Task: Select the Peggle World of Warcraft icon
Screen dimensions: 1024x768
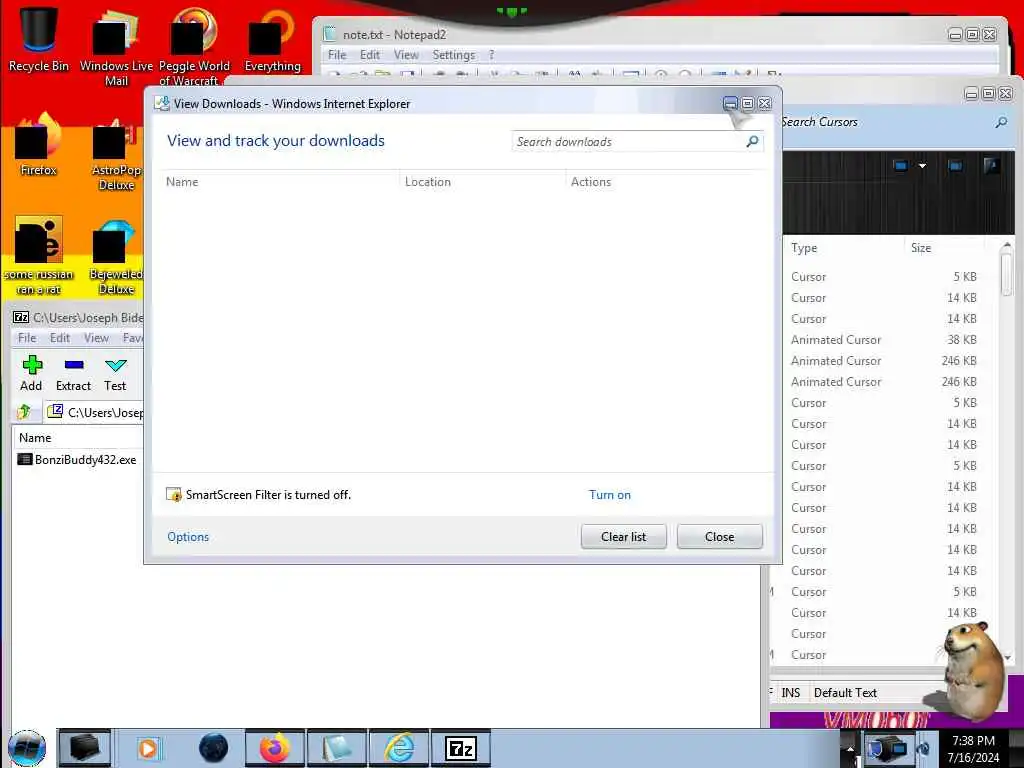Action: click(194, 46)
